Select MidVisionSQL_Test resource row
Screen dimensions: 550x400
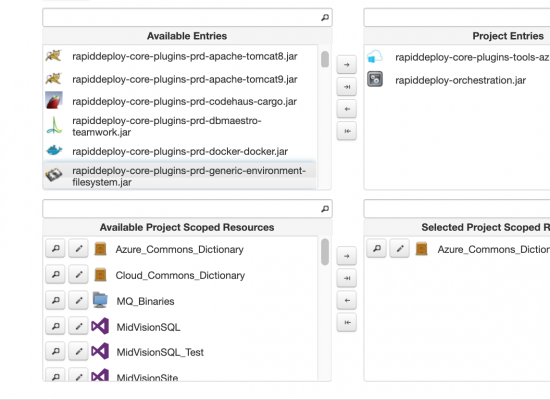pos(180,352)
